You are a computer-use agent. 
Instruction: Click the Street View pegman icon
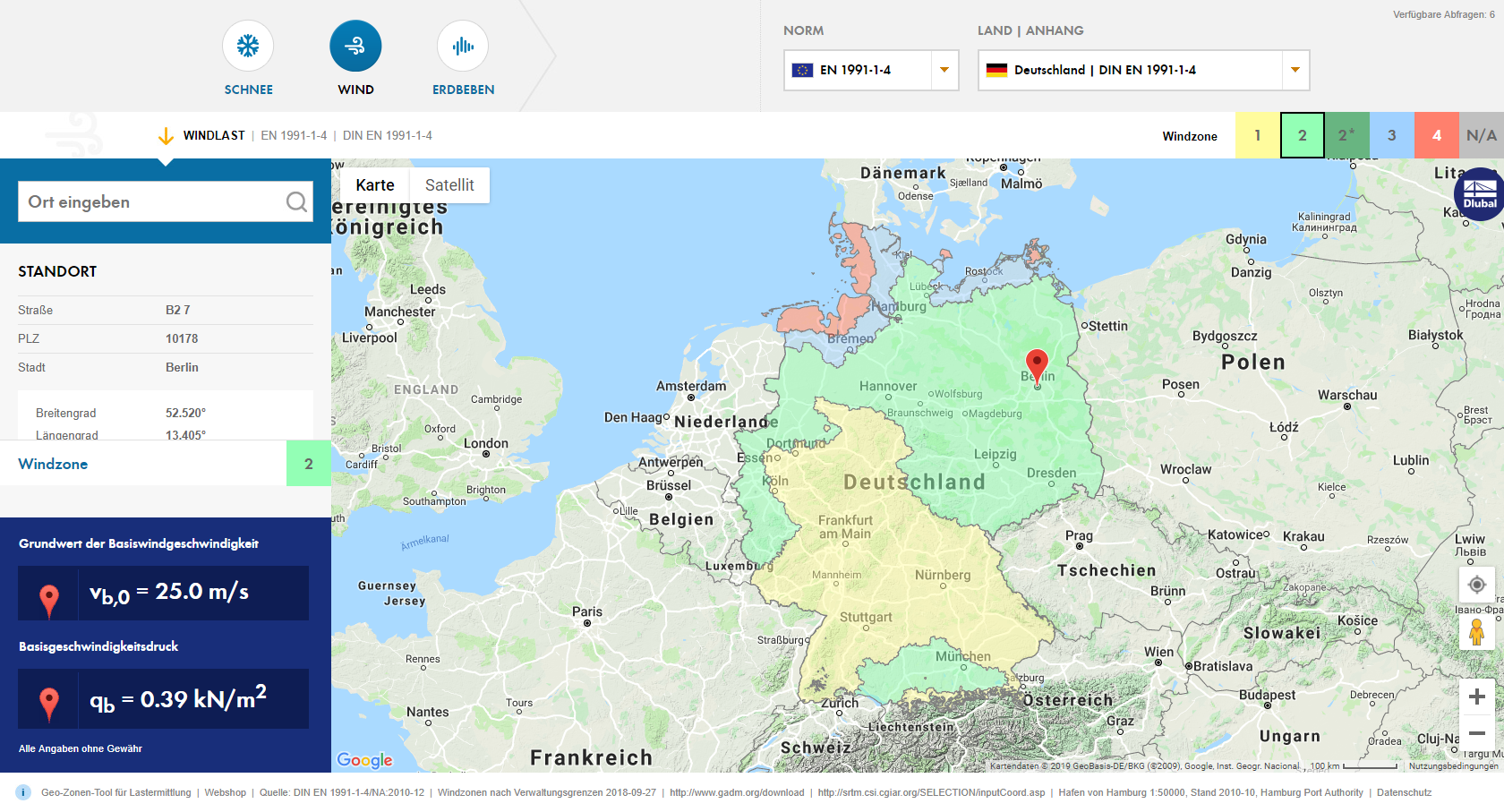coord(1478,633)
